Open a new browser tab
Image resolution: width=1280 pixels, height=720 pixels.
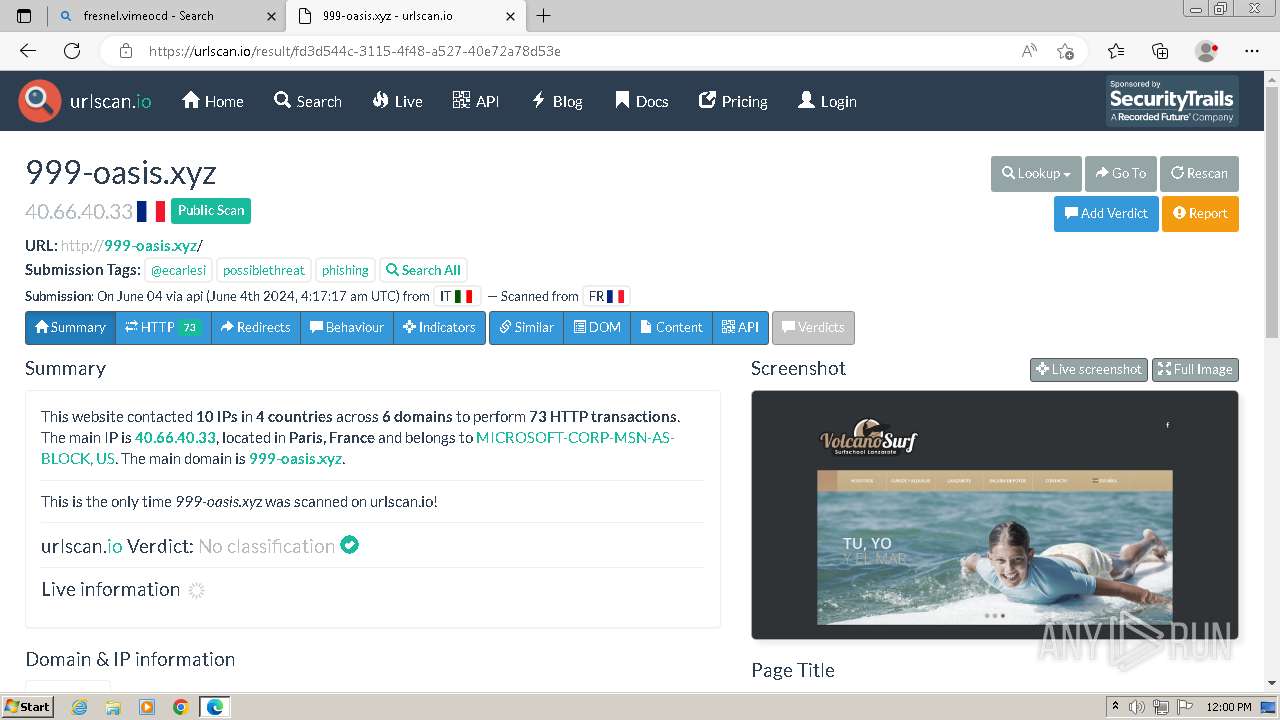pos(544,16)
